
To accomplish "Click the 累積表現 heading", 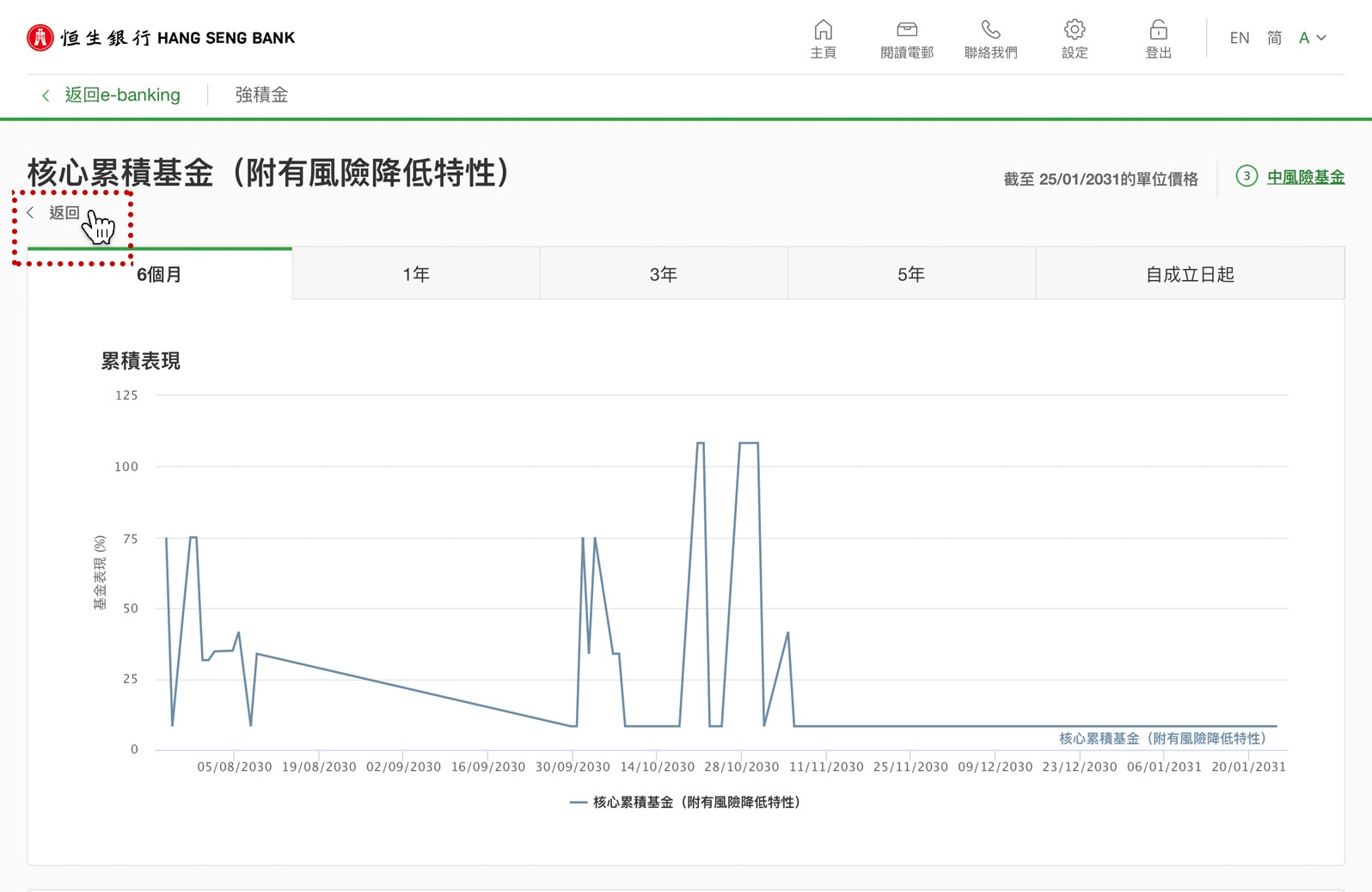I will pyautogui.click(x=141, y=361).
